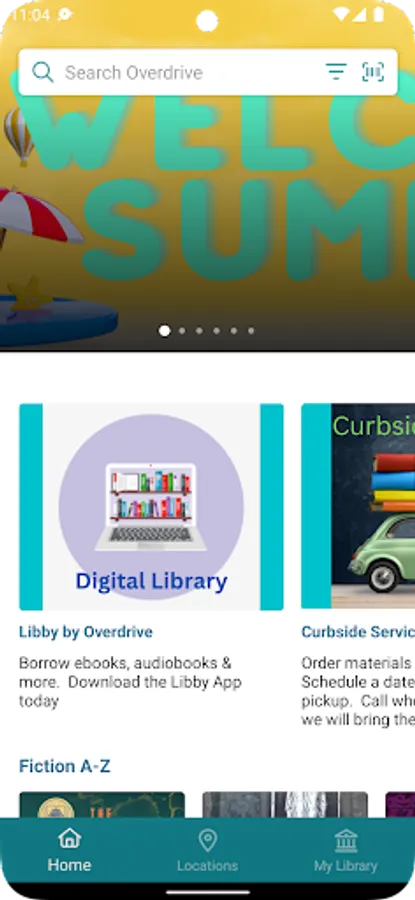Select the third carousel page dot
Image resolution: width=415 pixels, height=900 pixels.
199,331
